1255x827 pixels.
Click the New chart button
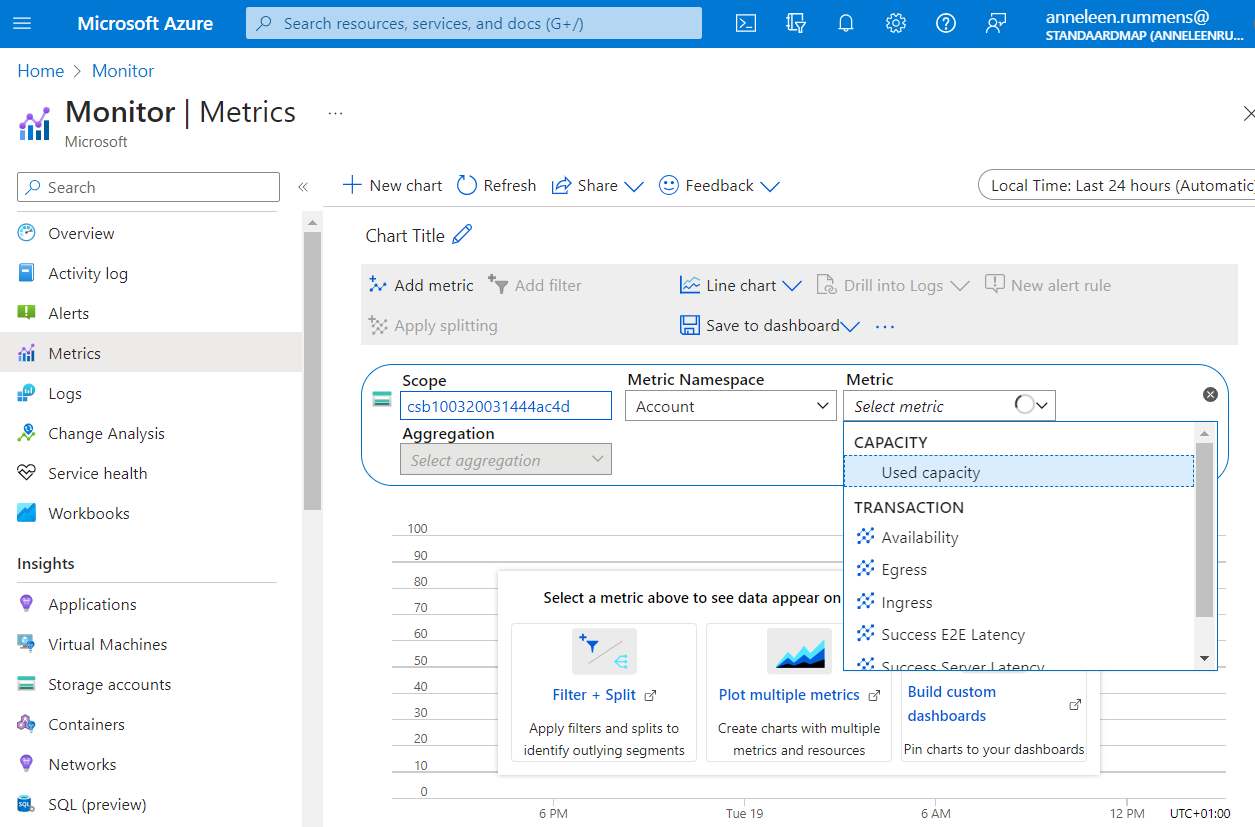[x=392, y=185]
